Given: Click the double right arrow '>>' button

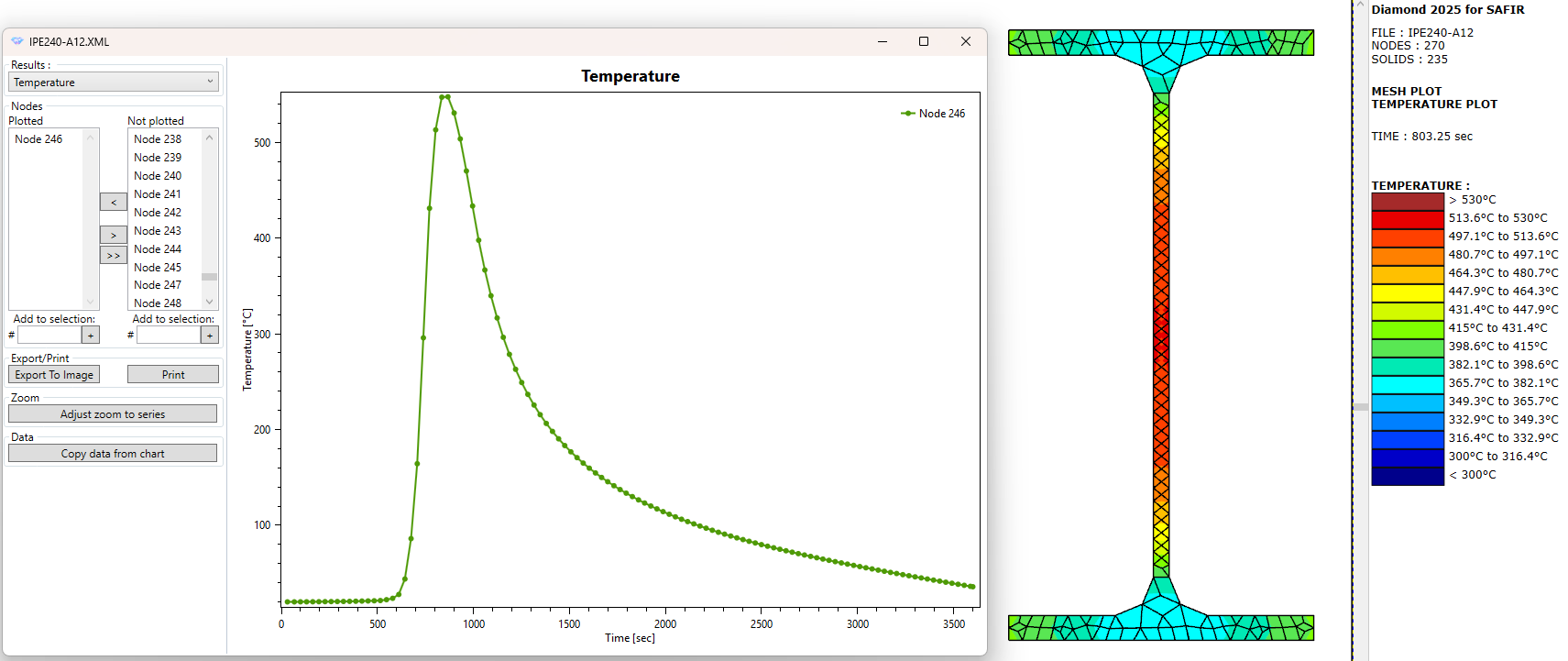Looking at the screenshot, I should click(113, 255).
